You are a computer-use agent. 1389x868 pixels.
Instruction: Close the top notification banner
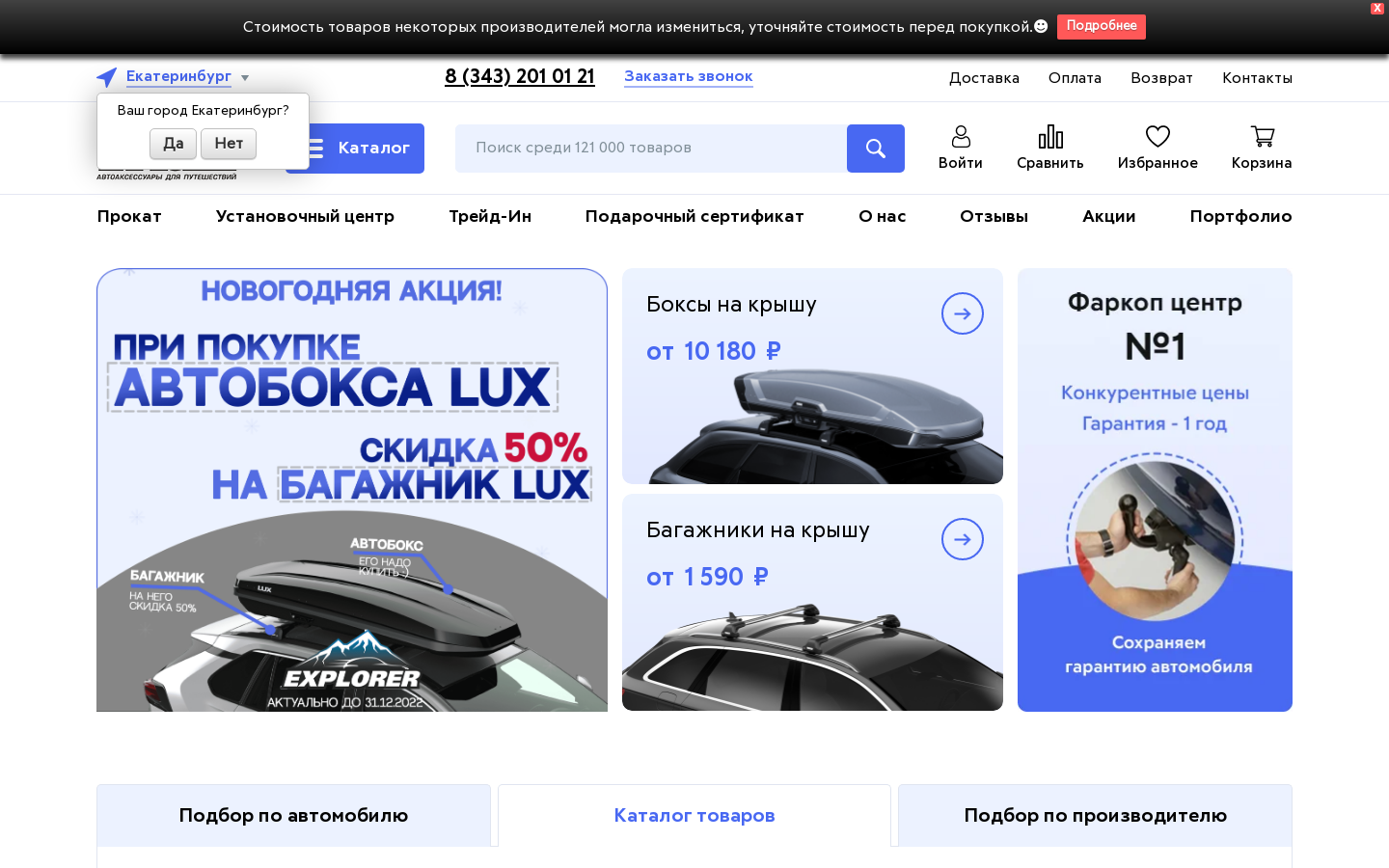[x=1377, y=8]
